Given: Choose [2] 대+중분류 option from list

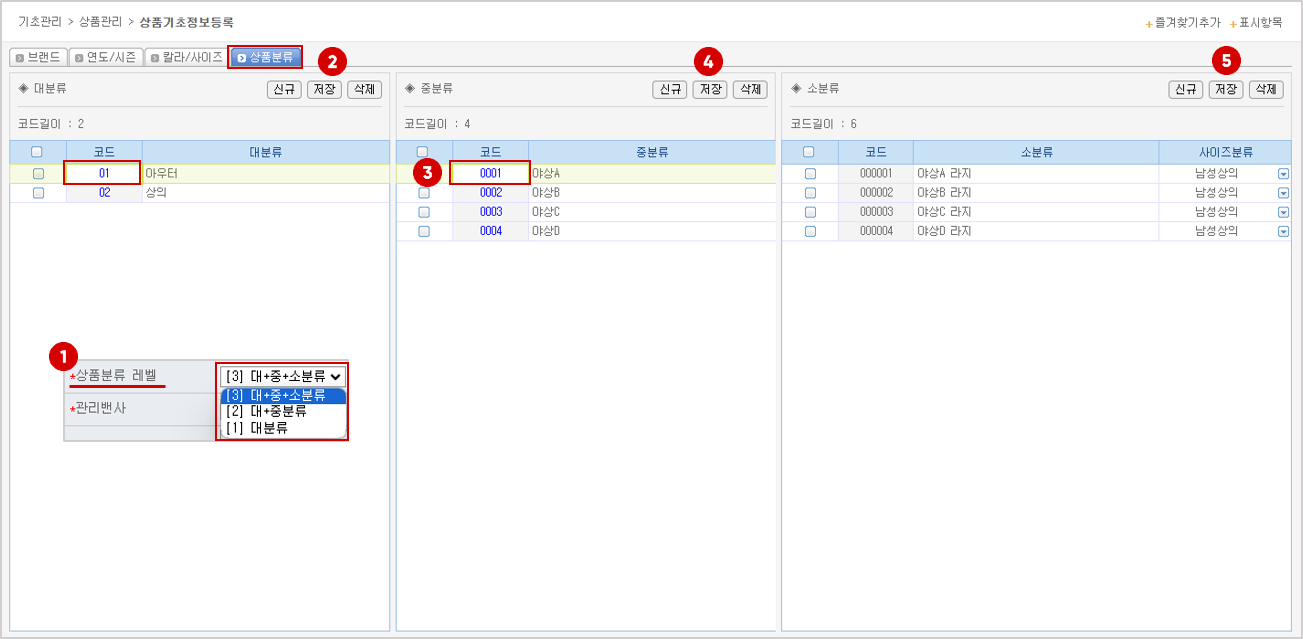Looking at the screenshot, I should [266, 411].
